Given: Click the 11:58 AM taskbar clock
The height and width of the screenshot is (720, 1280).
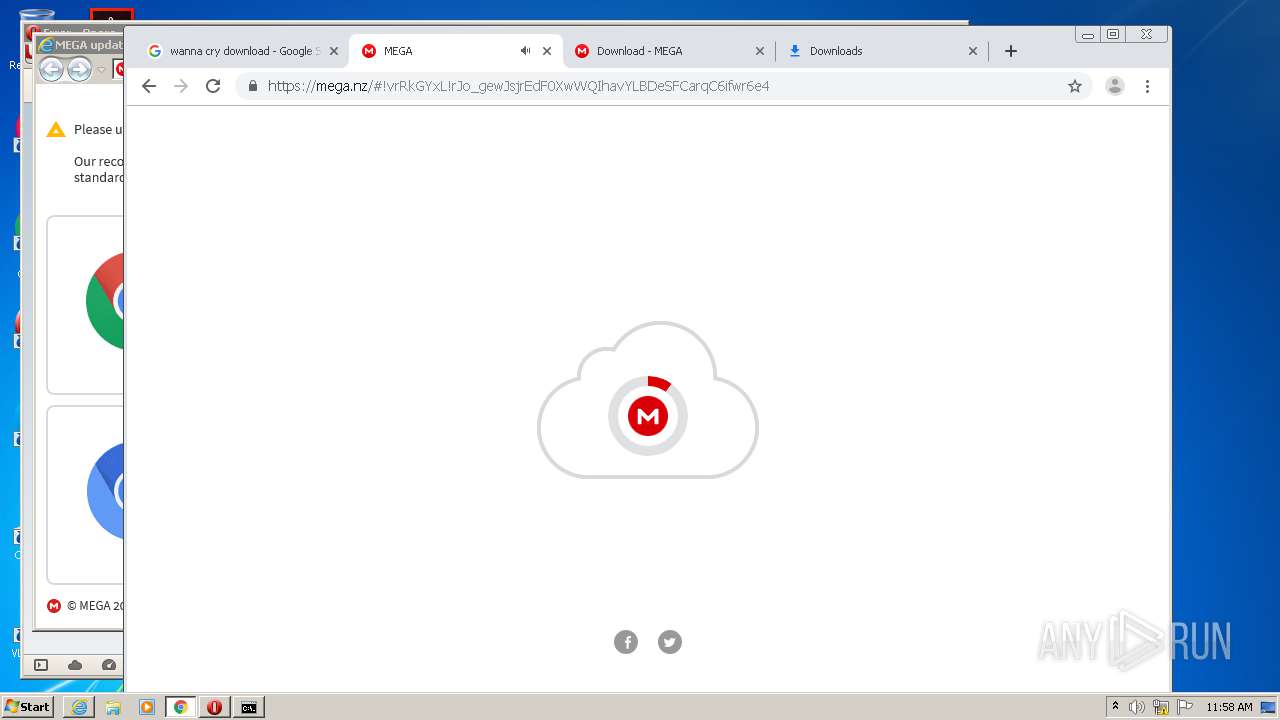Looking at the screenshot, I should pos(1229,707).
